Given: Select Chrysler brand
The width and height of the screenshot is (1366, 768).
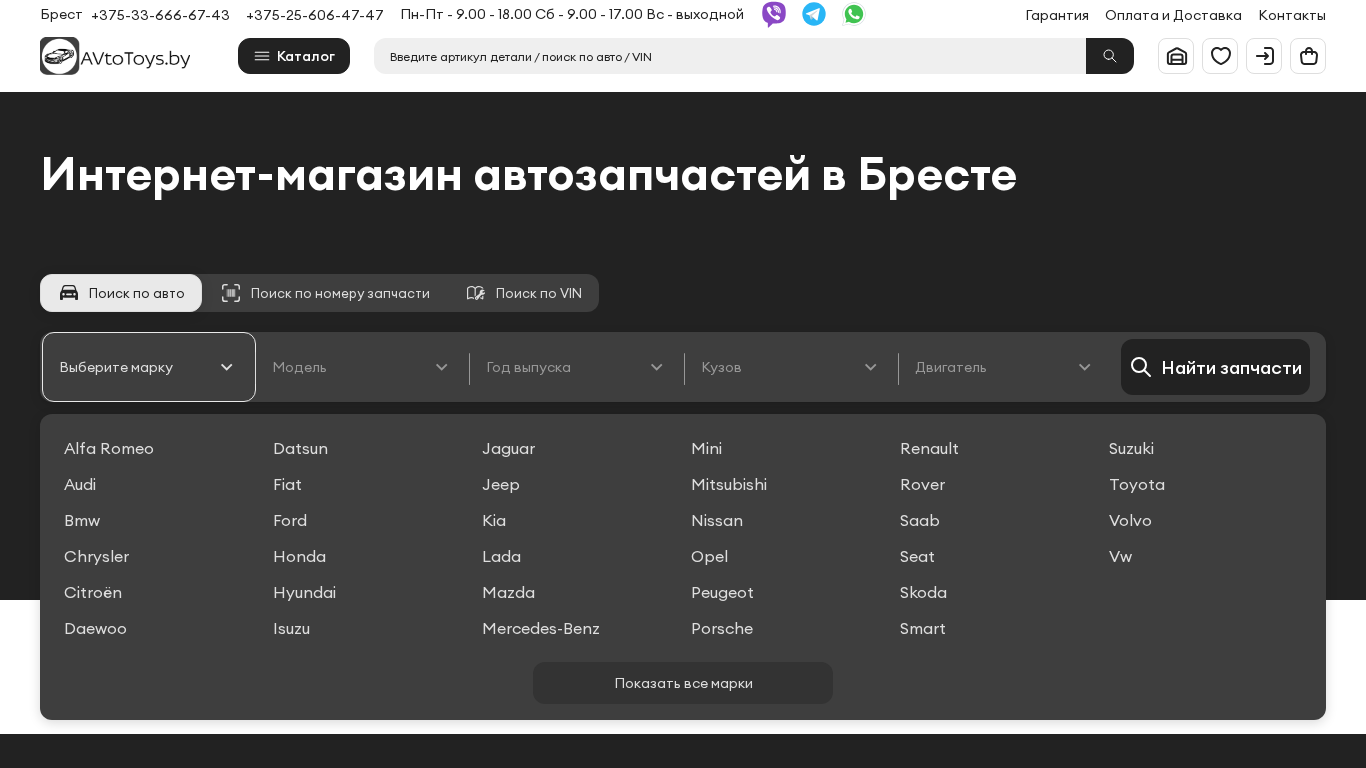Looking at the screenshot, I should pyautogui.click(x=96, y=556).
